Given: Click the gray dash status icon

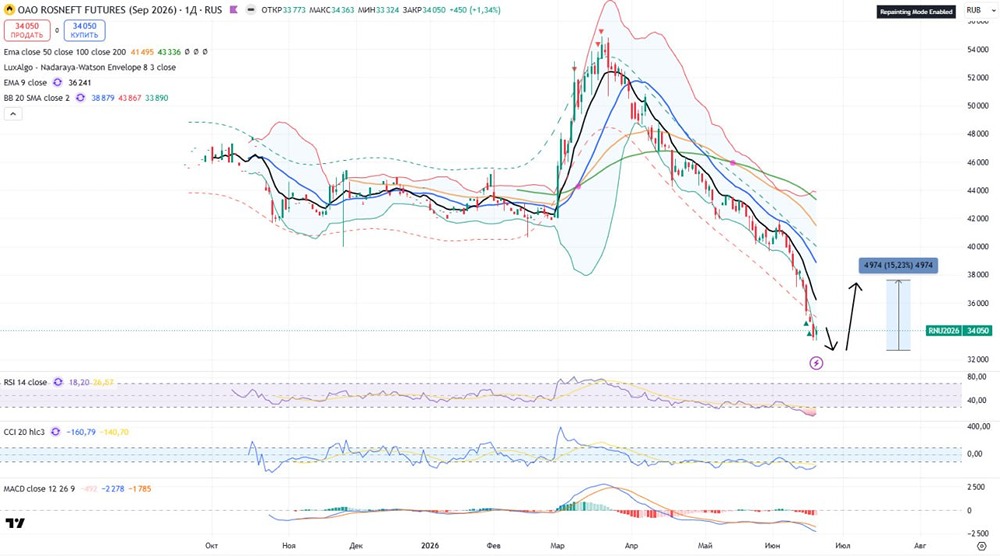Looking at the screenshot, I should point(251,10).
